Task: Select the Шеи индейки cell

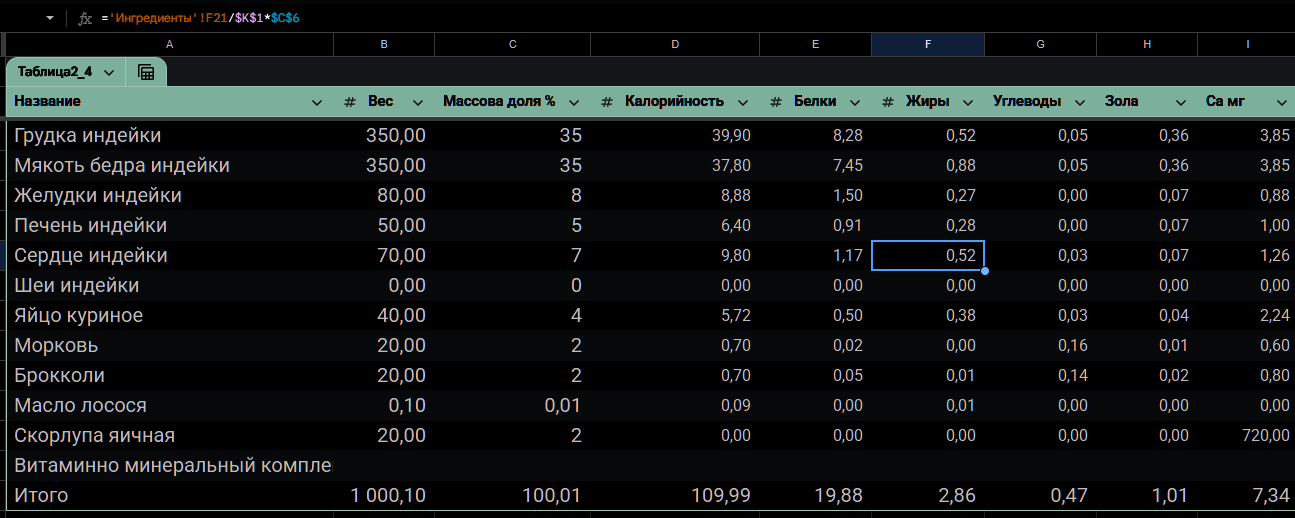Action: point(169,285)
